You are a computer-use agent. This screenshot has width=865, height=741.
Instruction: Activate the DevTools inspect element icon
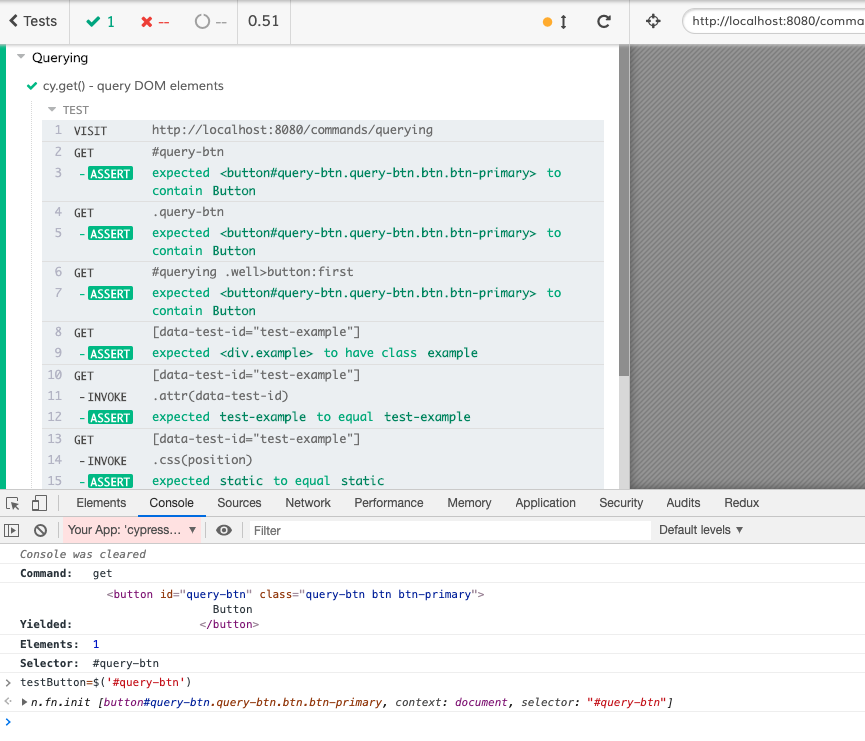(x=13, y=503)
